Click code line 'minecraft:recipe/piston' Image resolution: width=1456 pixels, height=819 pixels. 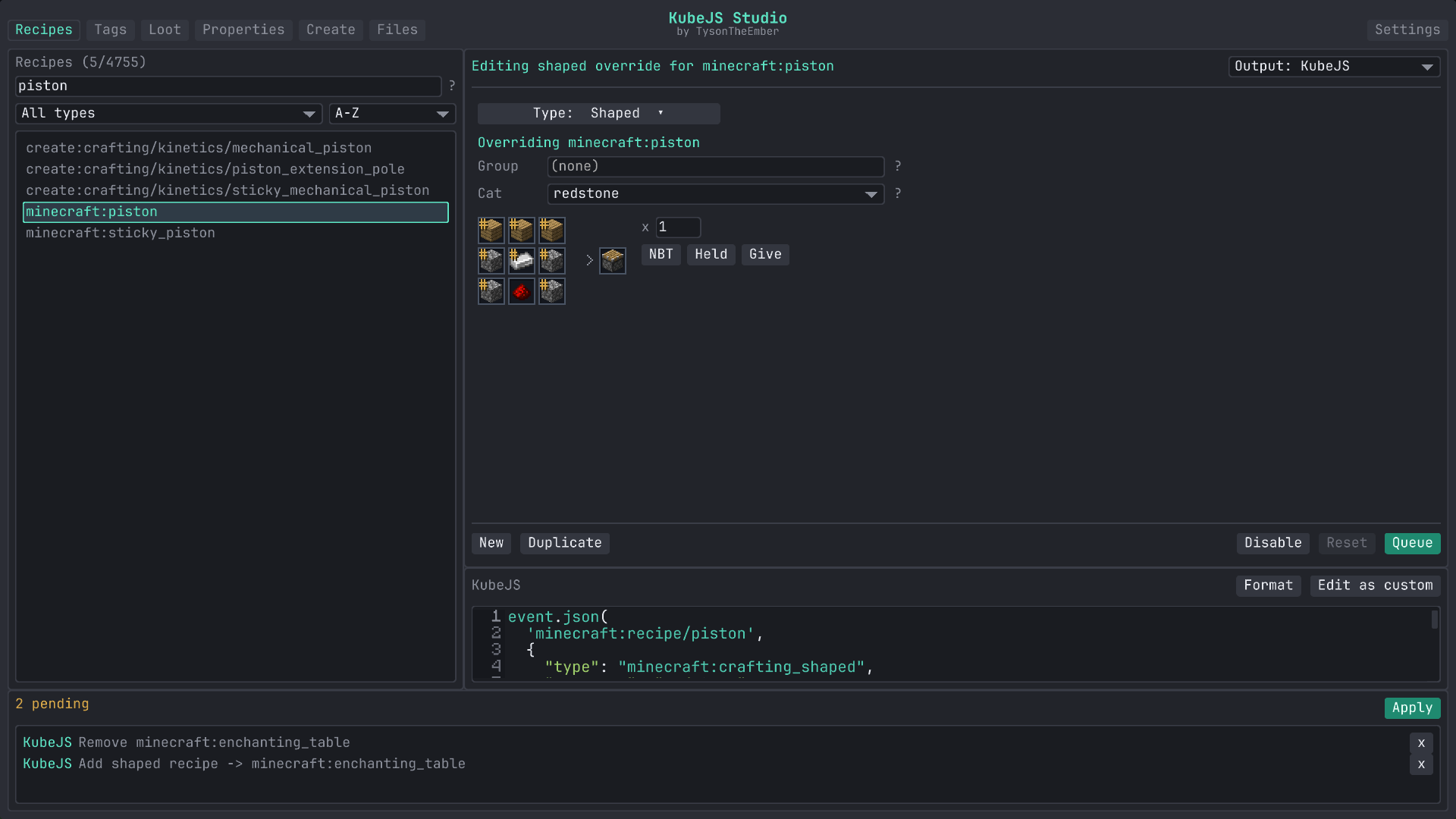pos(645,634)
